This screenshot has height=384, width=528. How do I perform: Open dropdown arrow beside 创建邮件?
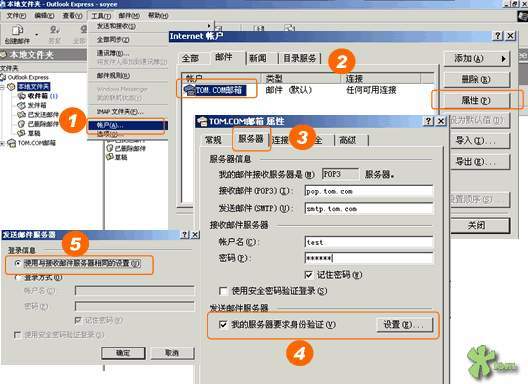[x=36, y=34]
